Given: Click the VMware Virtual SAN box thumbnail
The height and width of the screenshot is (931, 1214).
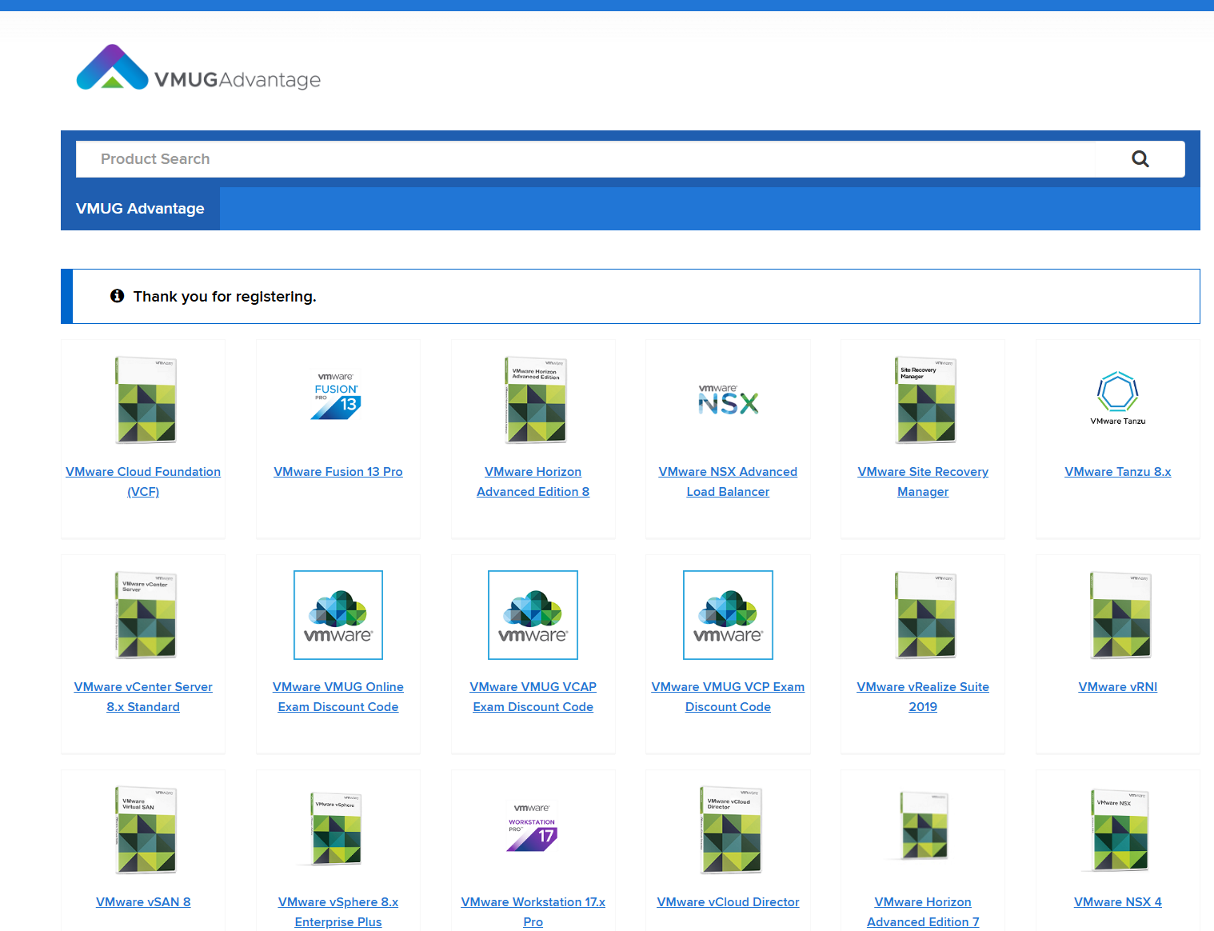Looking at the screenshot, I should [144, 830].
